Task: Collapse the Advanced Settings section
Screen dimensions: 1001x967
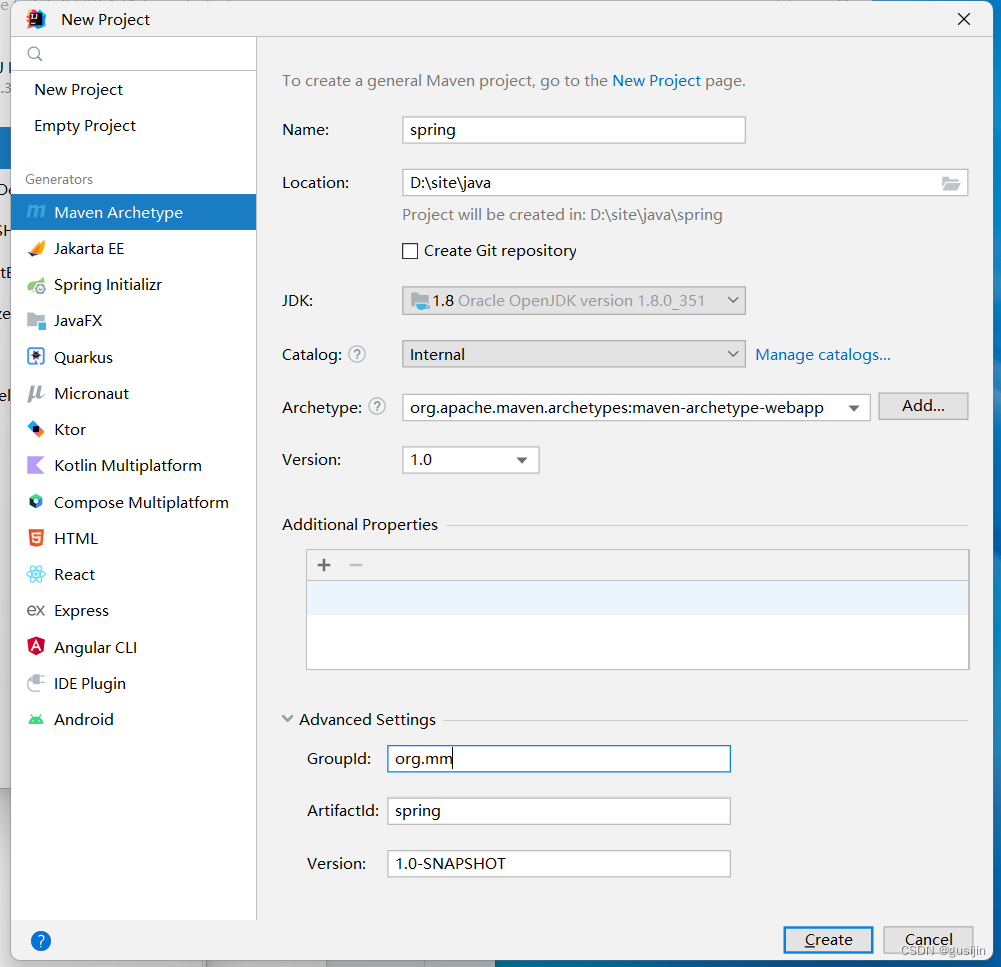Action: click(x=288, y=719)
